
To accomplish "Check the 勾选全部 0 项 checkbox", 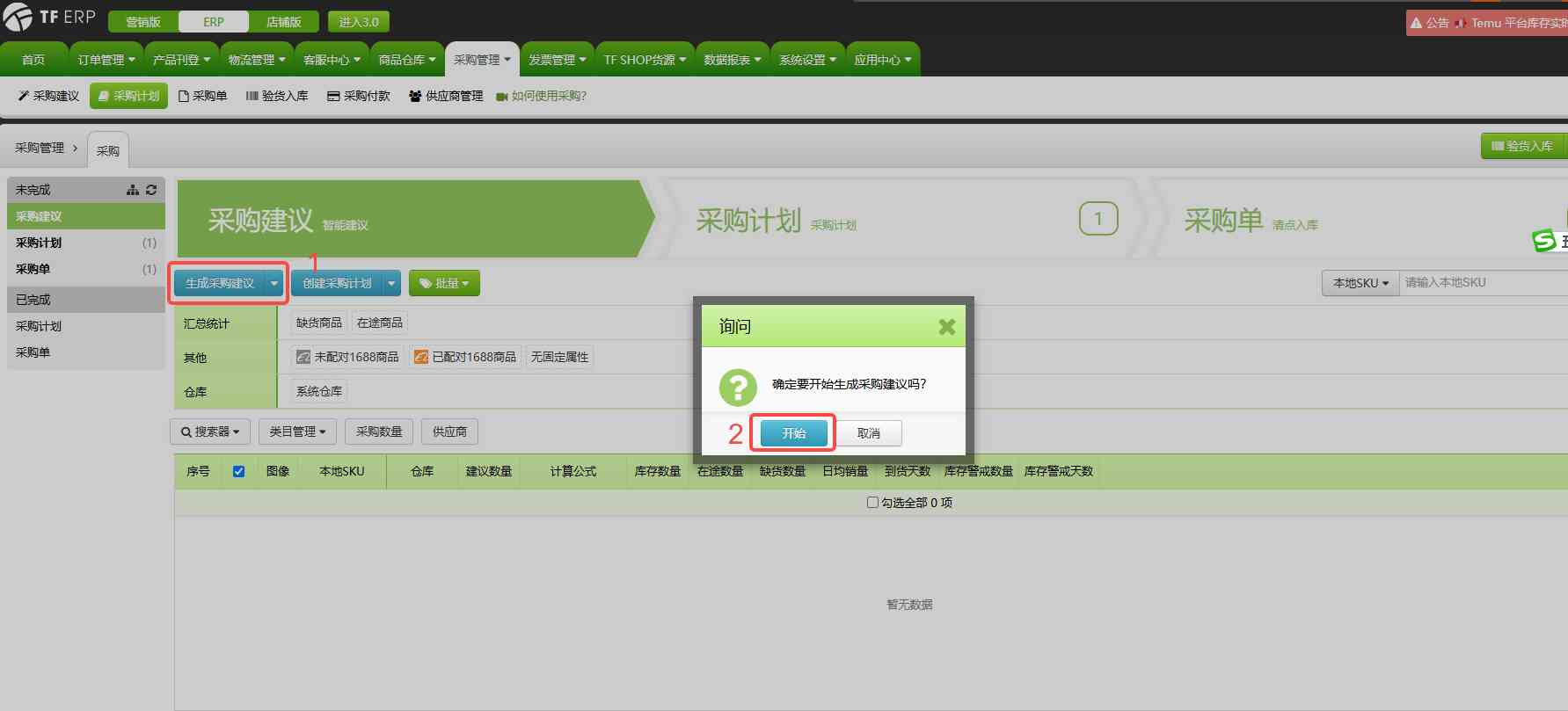I will pyautogui.click(x=872, y=503).
